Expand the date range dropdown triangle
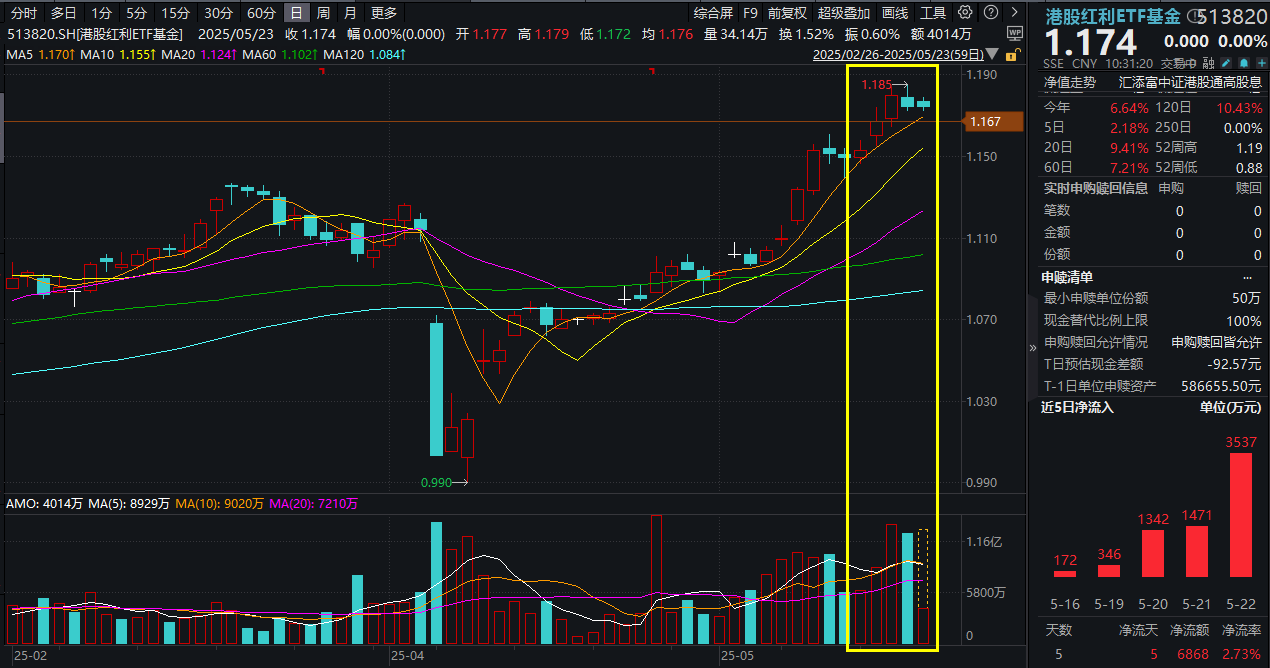The width and height of the screenshot is (1270, 668). coord(991,54)
